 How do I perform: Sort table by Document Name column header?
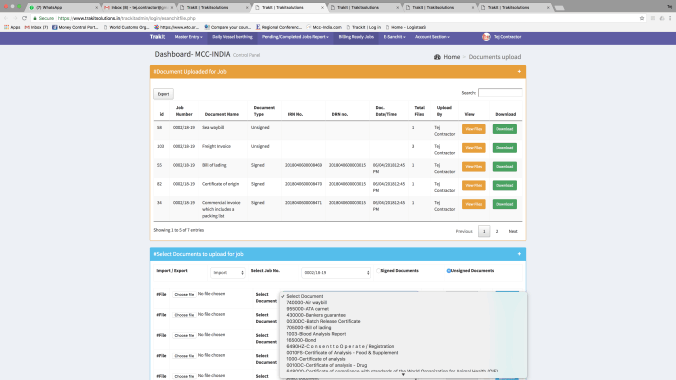point(222,114)
